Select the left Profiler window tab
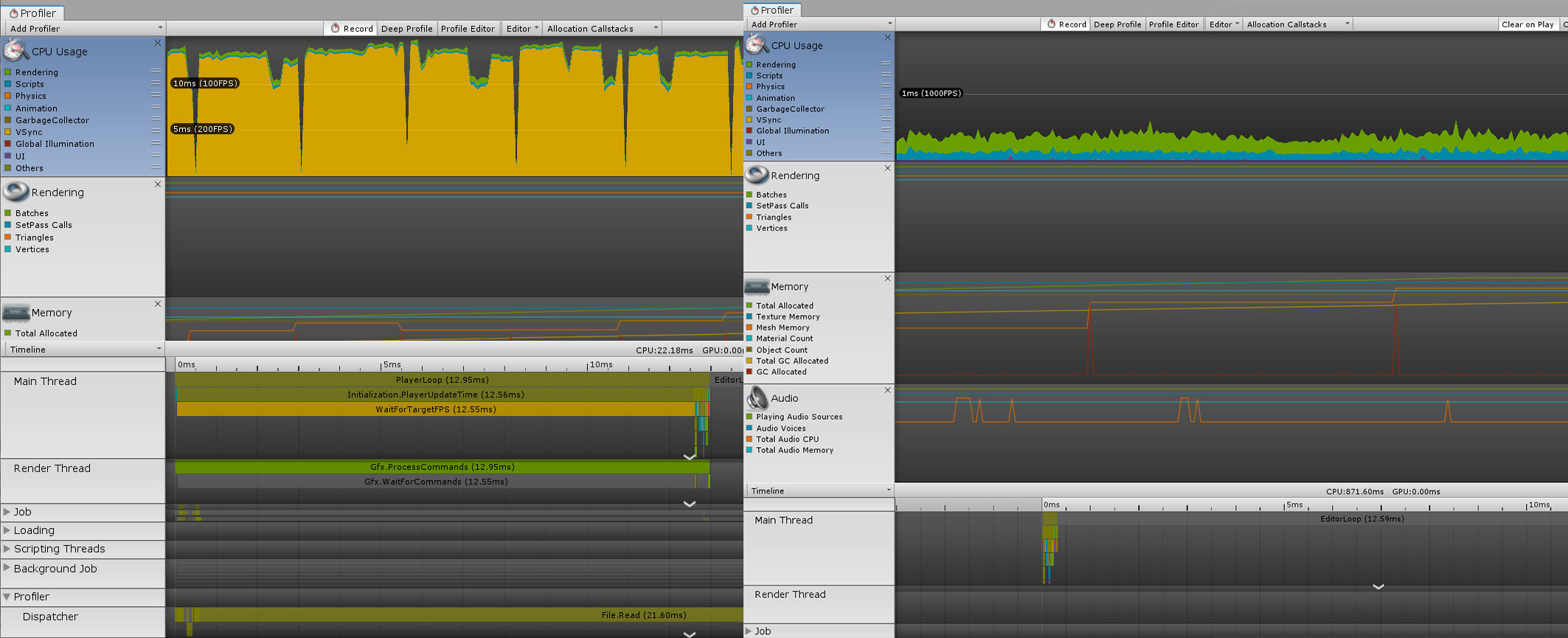1568x638 pixels. click(32, 13)
